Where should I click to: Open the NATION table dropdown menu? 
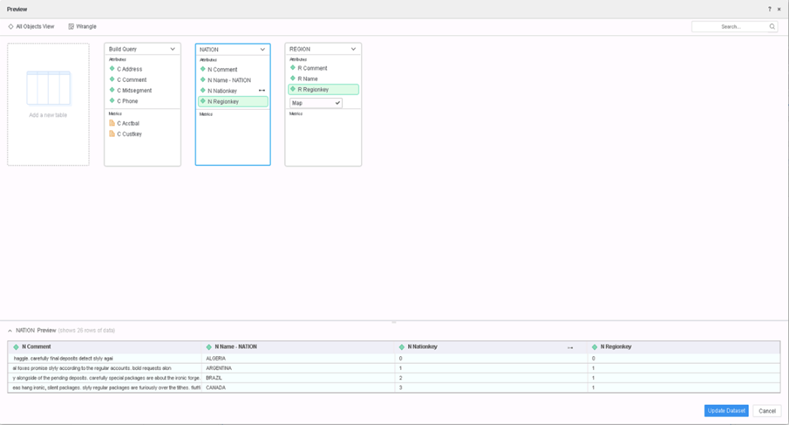pos(263,49)
